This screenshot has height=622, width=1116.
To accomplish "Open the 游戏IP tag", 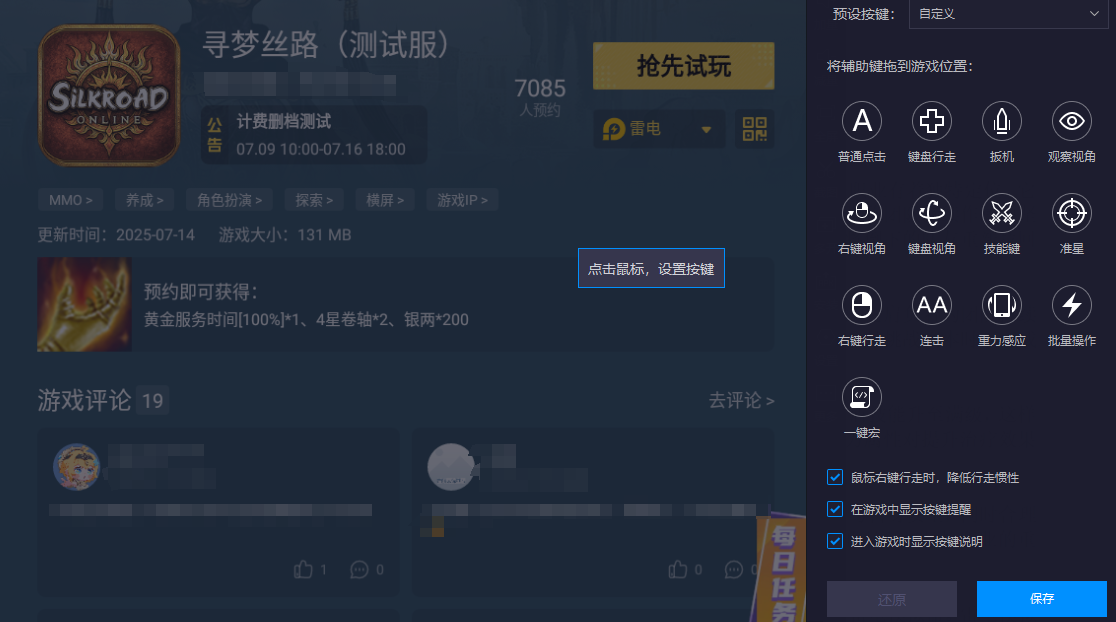I will tap(462, 200).
